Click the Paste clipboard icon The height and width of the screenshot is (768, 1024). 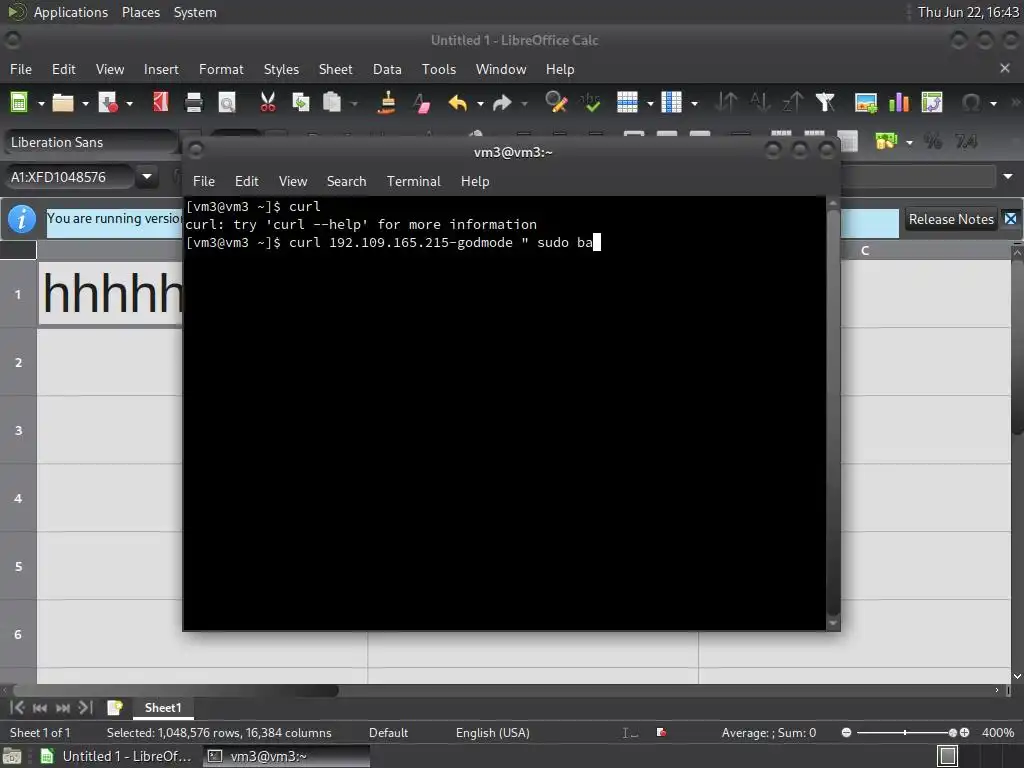(x=332, y=103)
